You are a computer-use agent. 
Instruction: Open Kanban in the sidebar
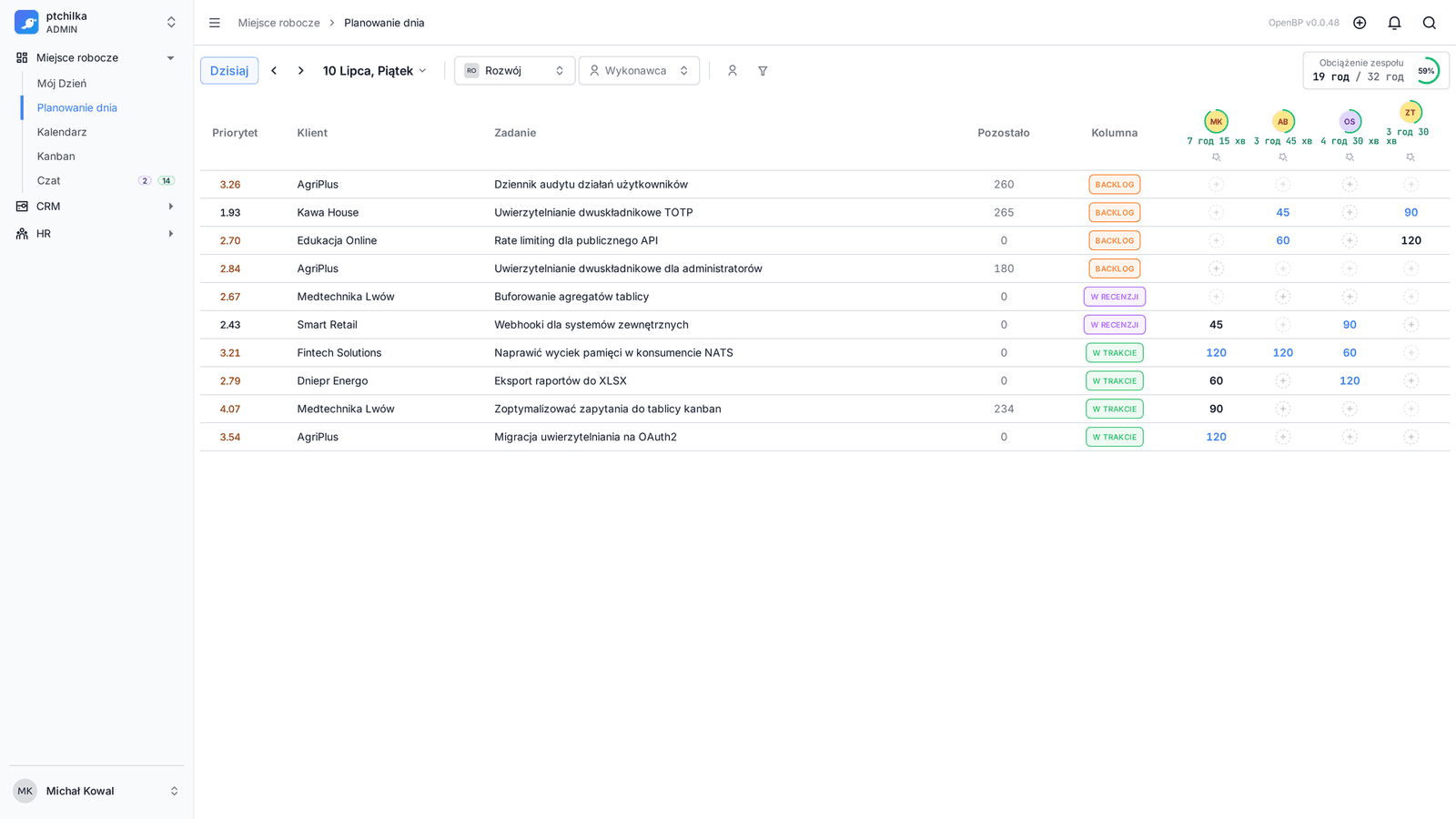point(56,157)
